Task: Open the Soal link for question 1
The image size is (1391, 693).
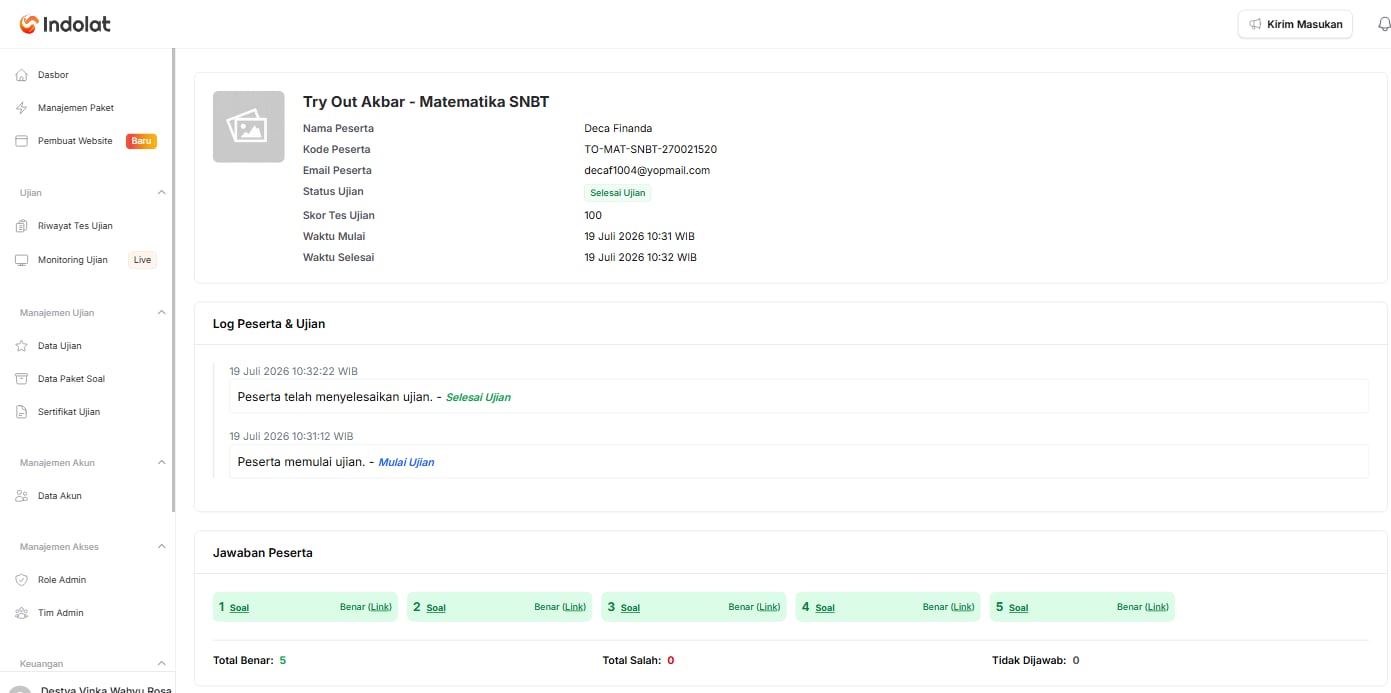Action: pyautogui.click(x=239, y=608)
